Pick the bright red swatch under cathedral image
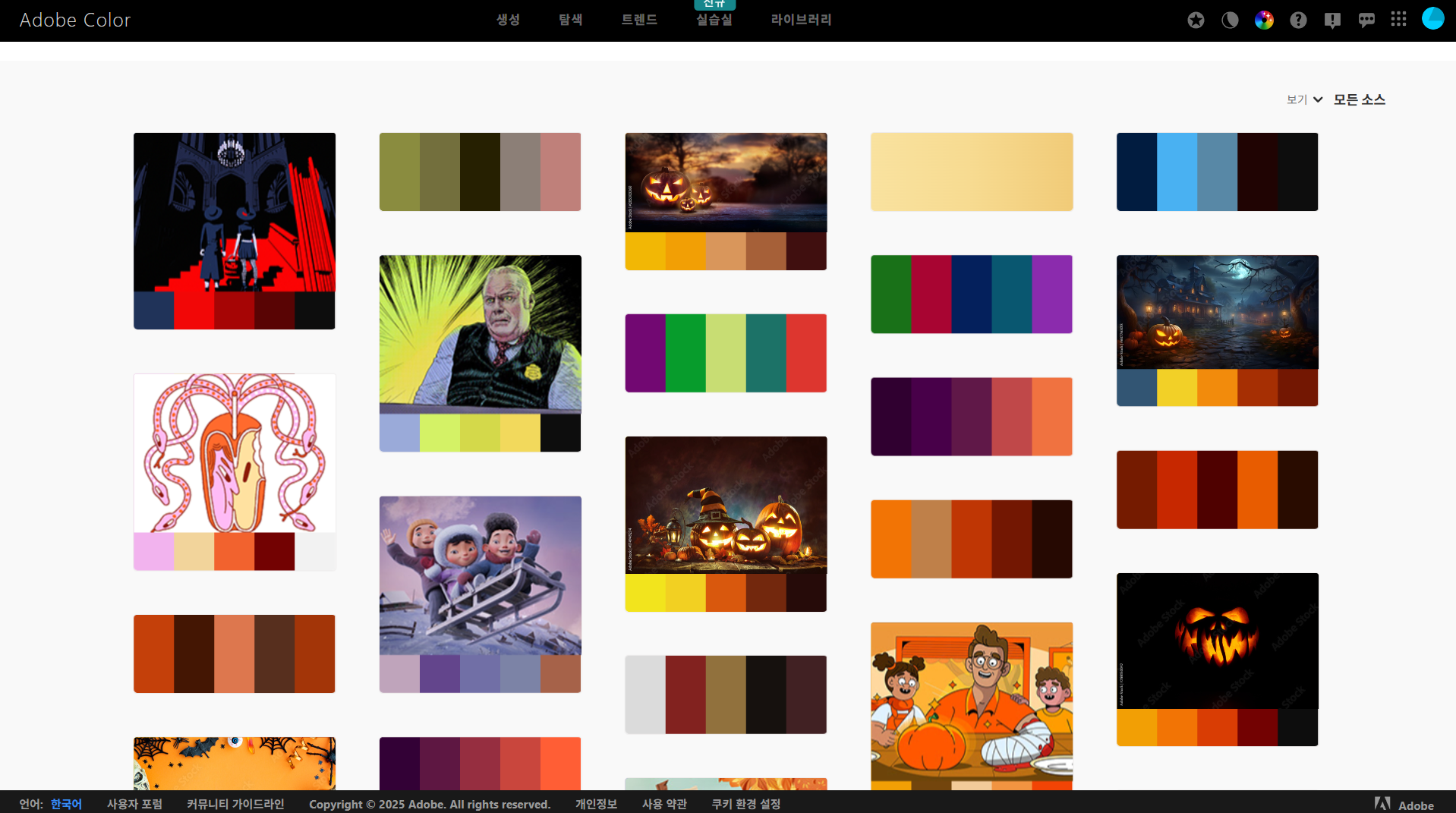The width and height of the screenshot is (1456, 813). [x=194, y=311]
